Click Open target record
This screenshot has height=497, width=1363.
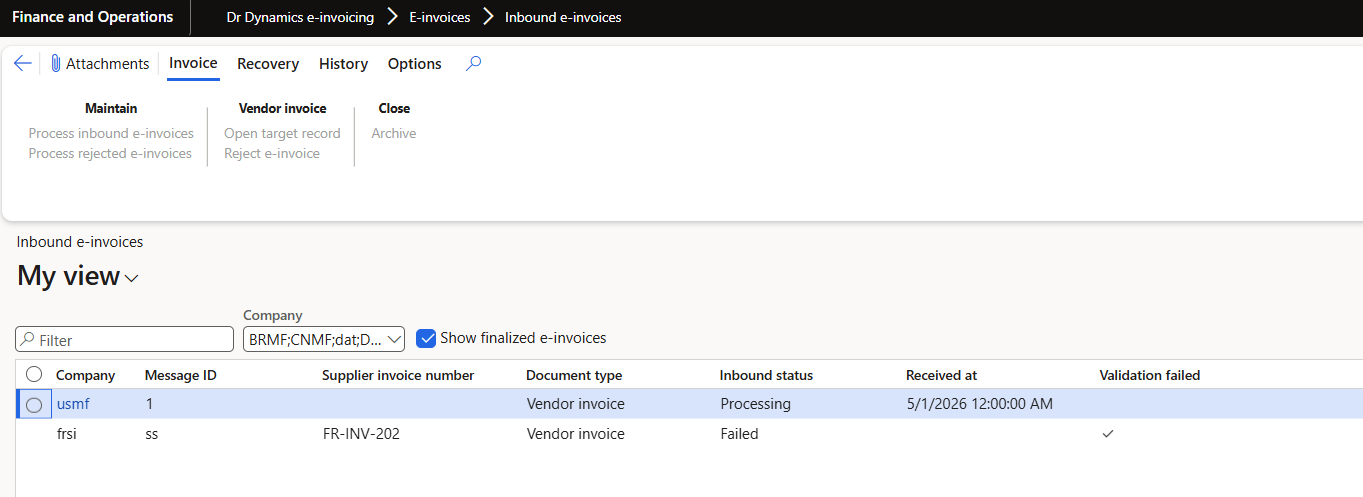pos(282,133)
